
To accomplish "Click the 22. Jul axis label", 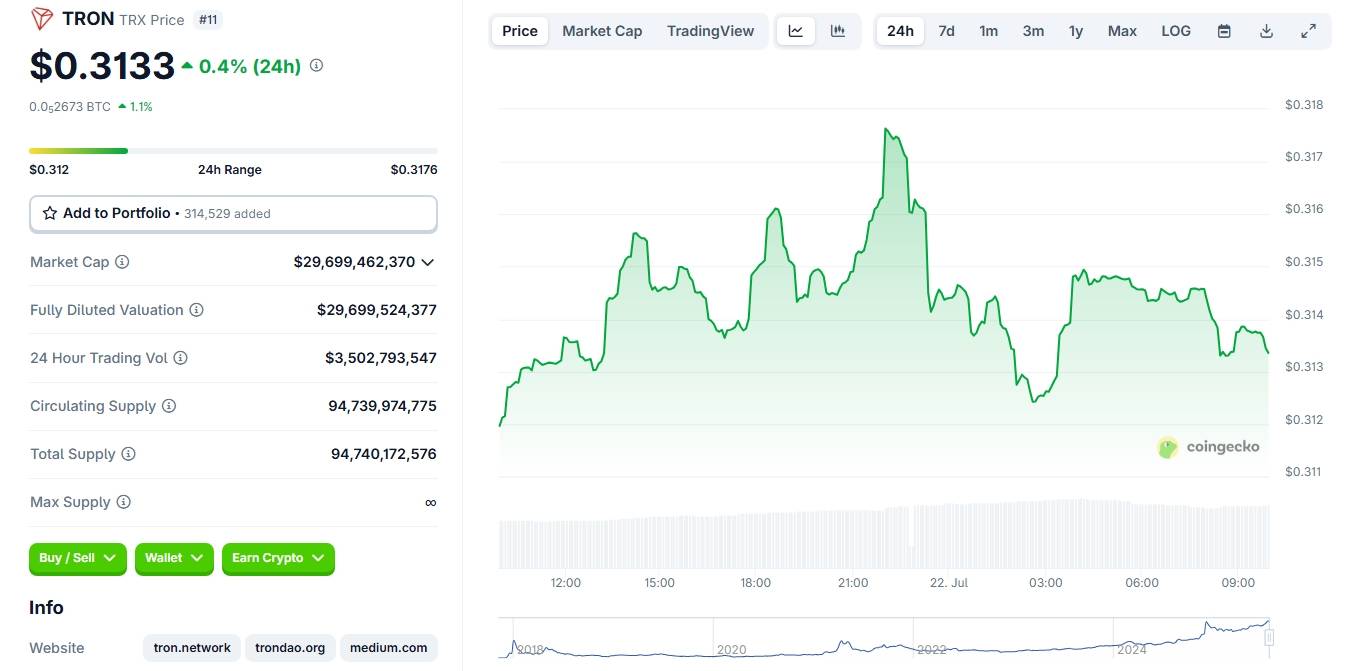I will pos(950,583).
